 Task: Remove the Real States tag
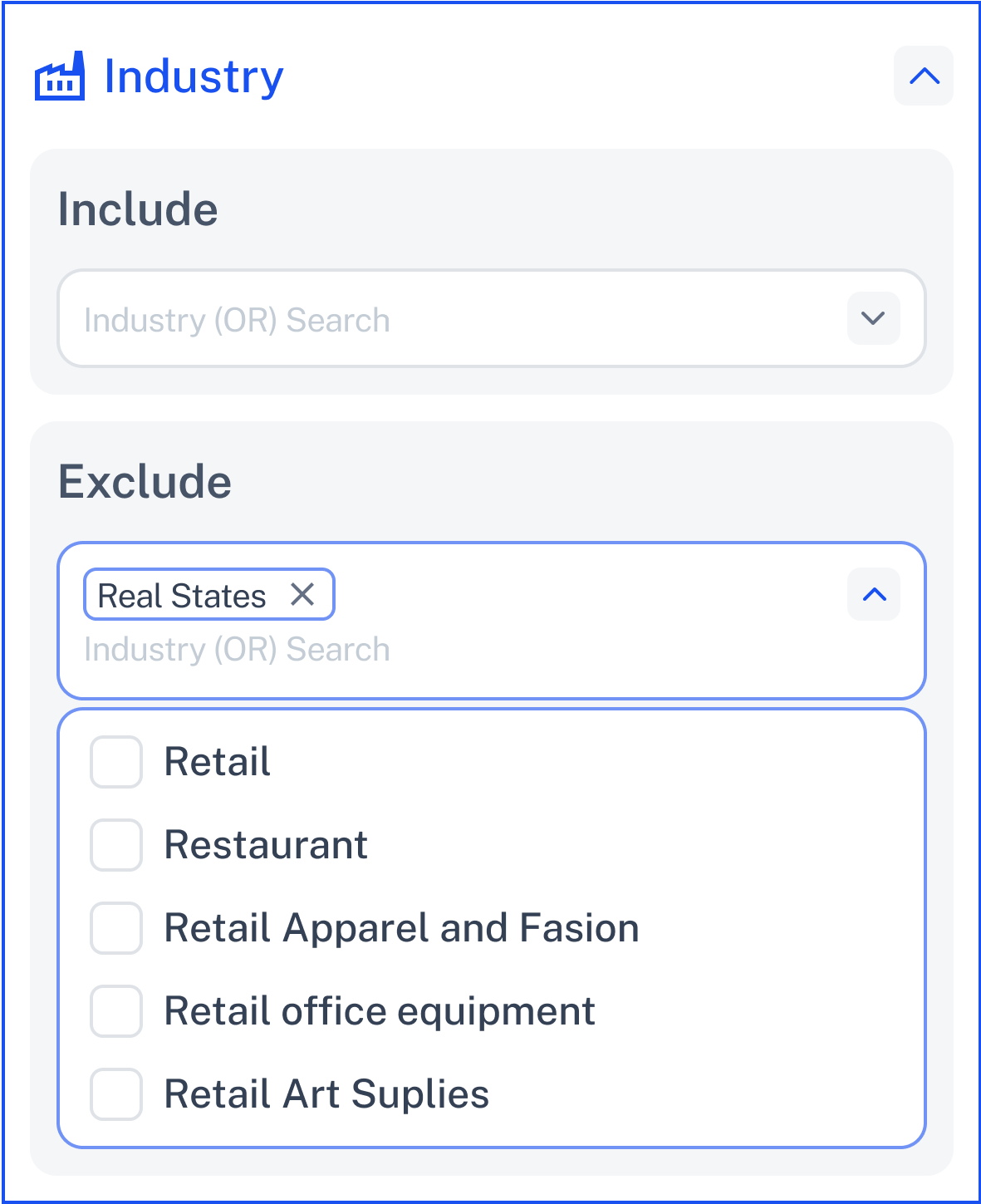click(x=302, y=594)
